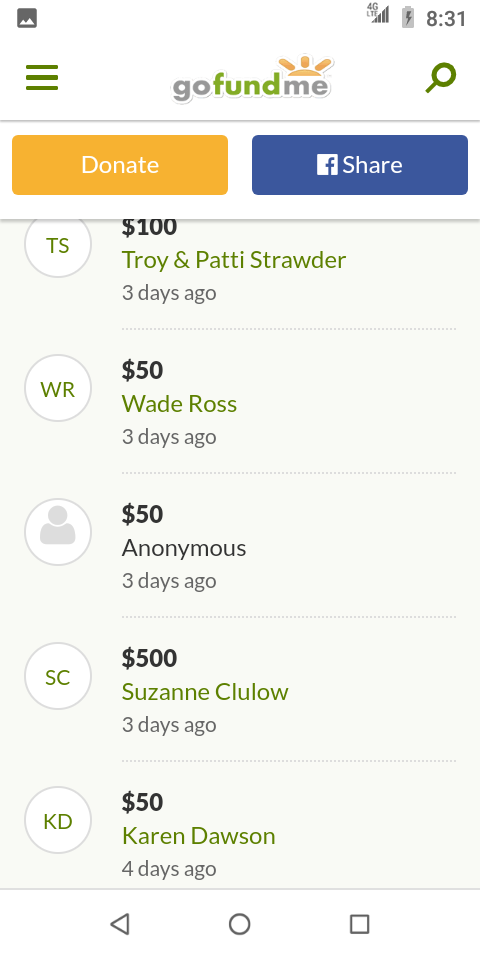
Task: Tap the $500 donation amount
Action: pos(149,658)
